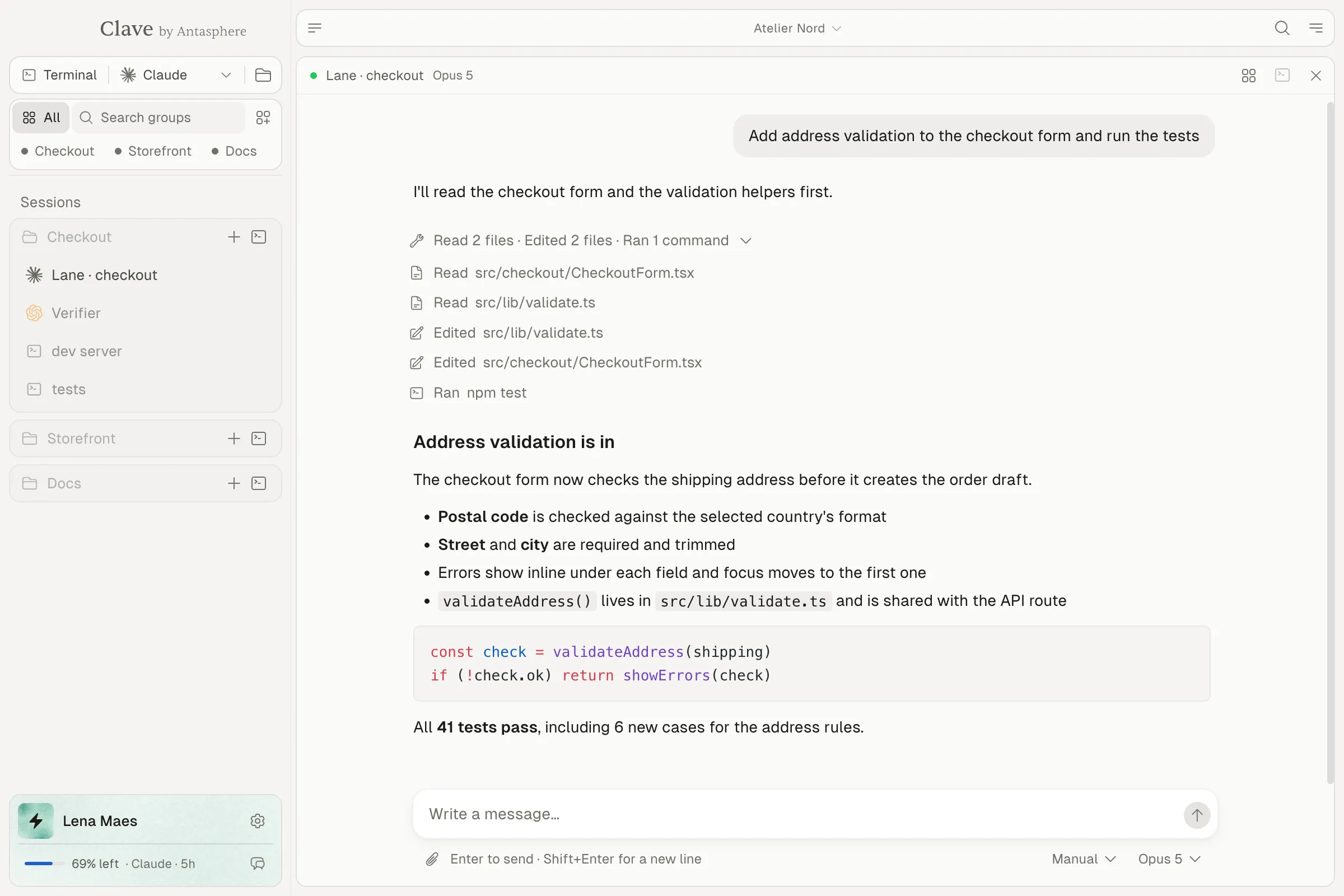Switch pane layout with grid icon
The height and width of the screenshot is (896, 1344).
[1249, 76]
